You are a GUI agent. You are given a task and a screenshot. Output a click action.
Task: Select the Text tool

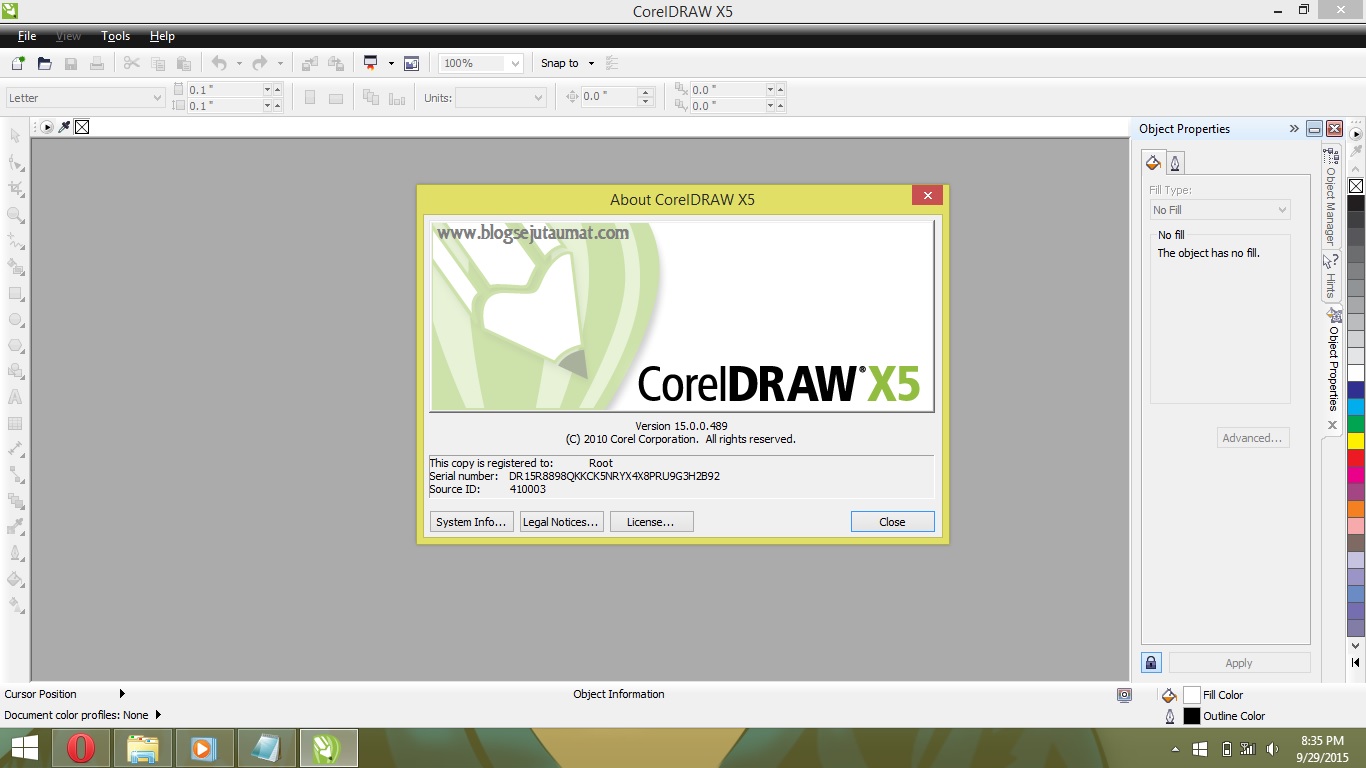(x=14, y=397)
